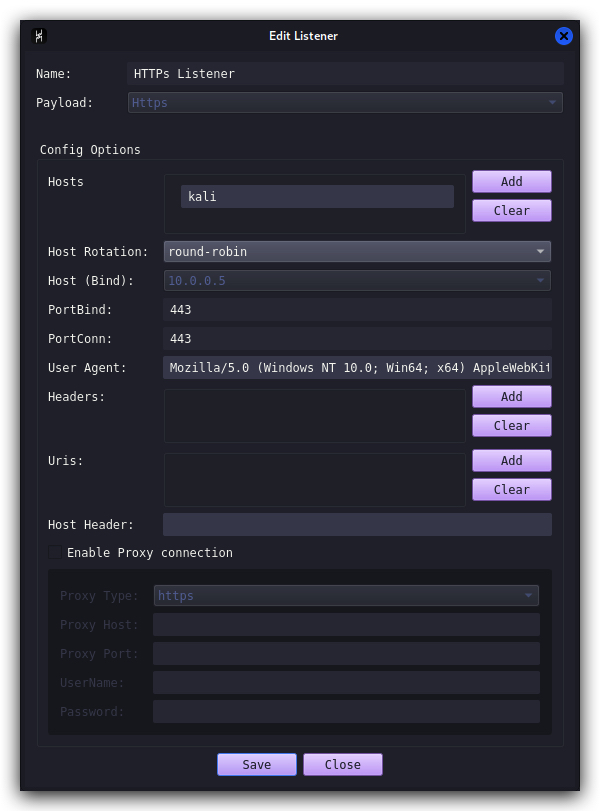The width and height of the screenshot is (600, 811).
Task: Edit the Name field 'HTTPs Listener'
Action: (x=345, y=73)
